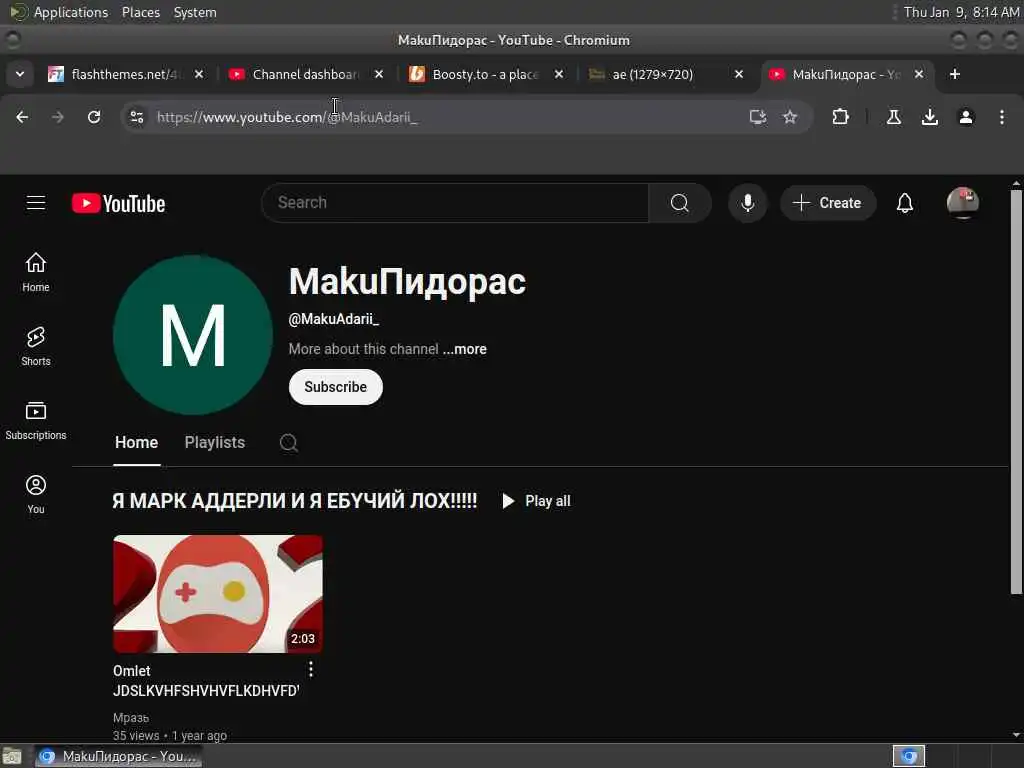Image resolution: width=1024 pixels, height=768 pixels.
Task: Click the page vertical scrollbar
Action: tap(1016, 392)
